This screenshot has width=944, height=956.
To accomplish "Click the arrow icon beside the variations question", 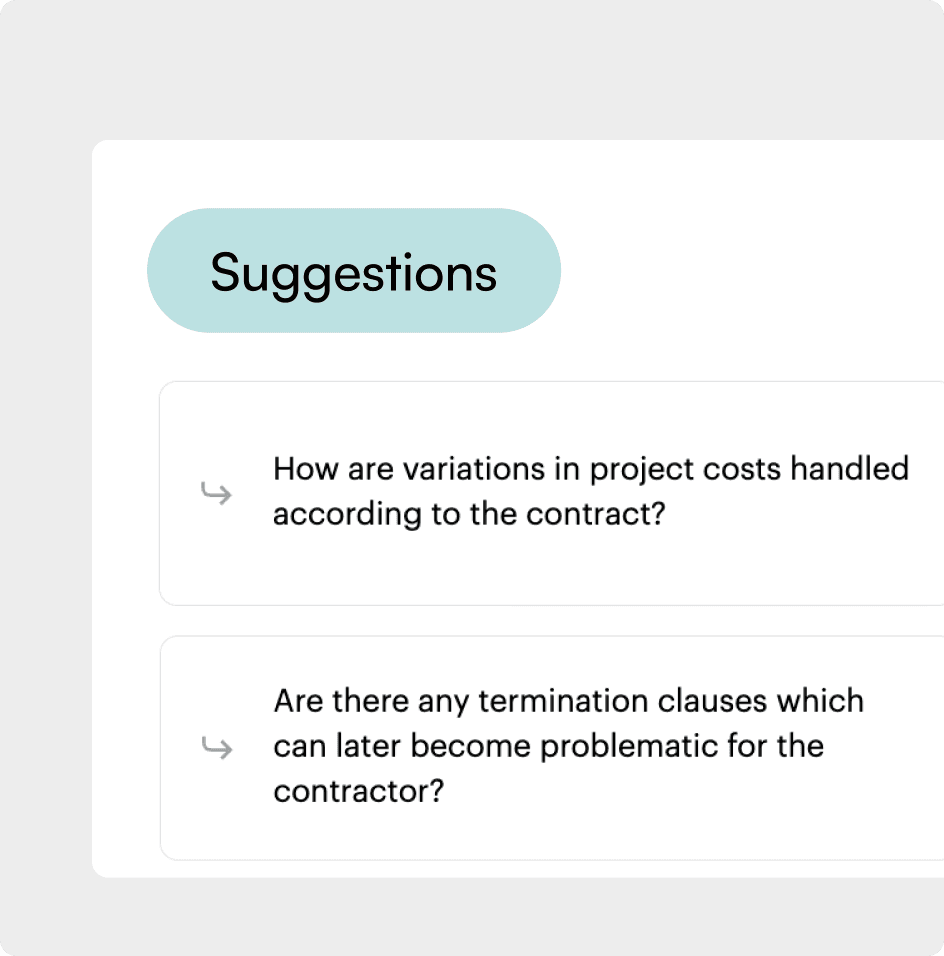I will [216, 493].
